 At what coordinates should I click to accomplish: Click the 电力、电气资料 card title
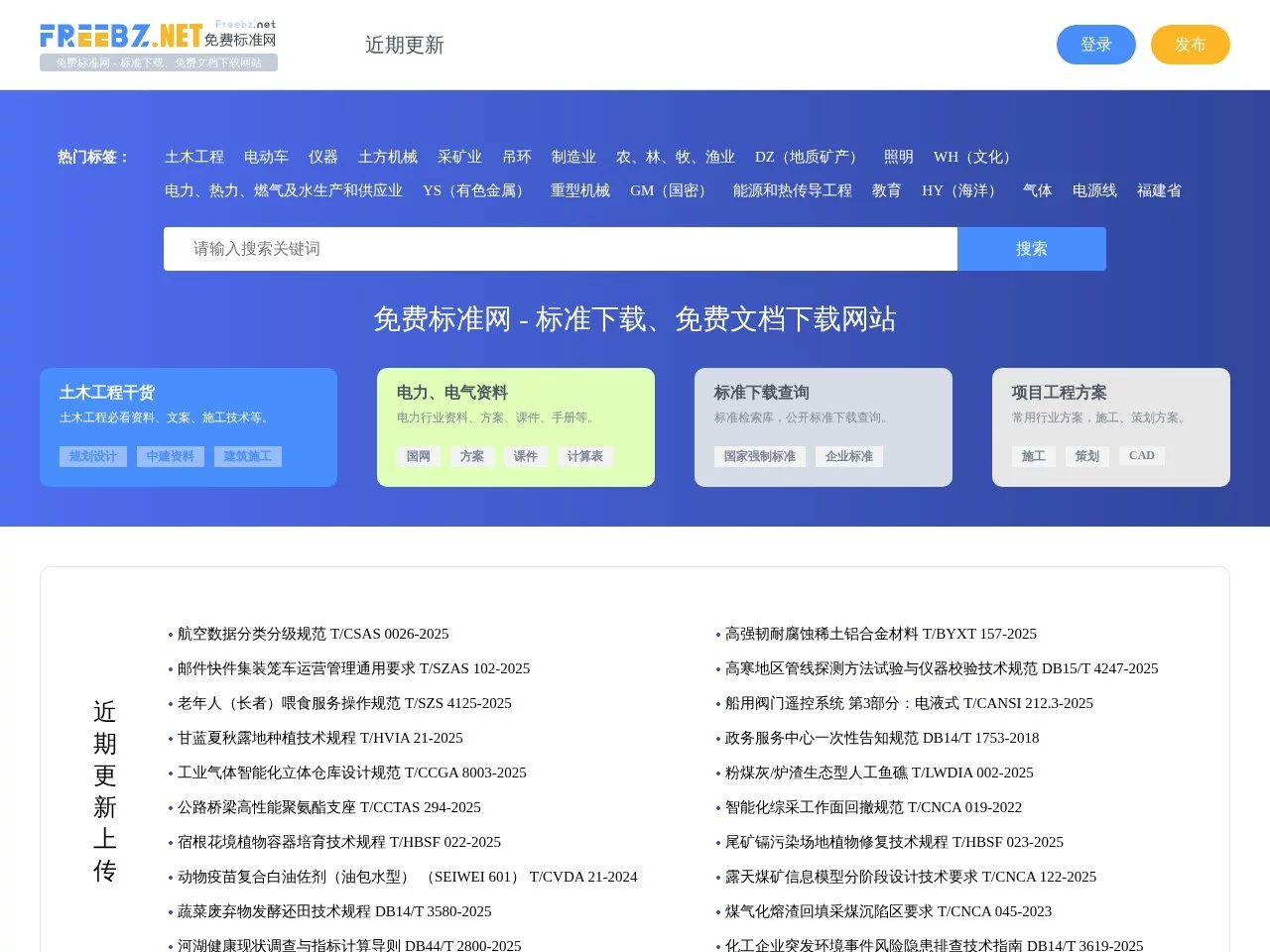click(x=451, y=392)
